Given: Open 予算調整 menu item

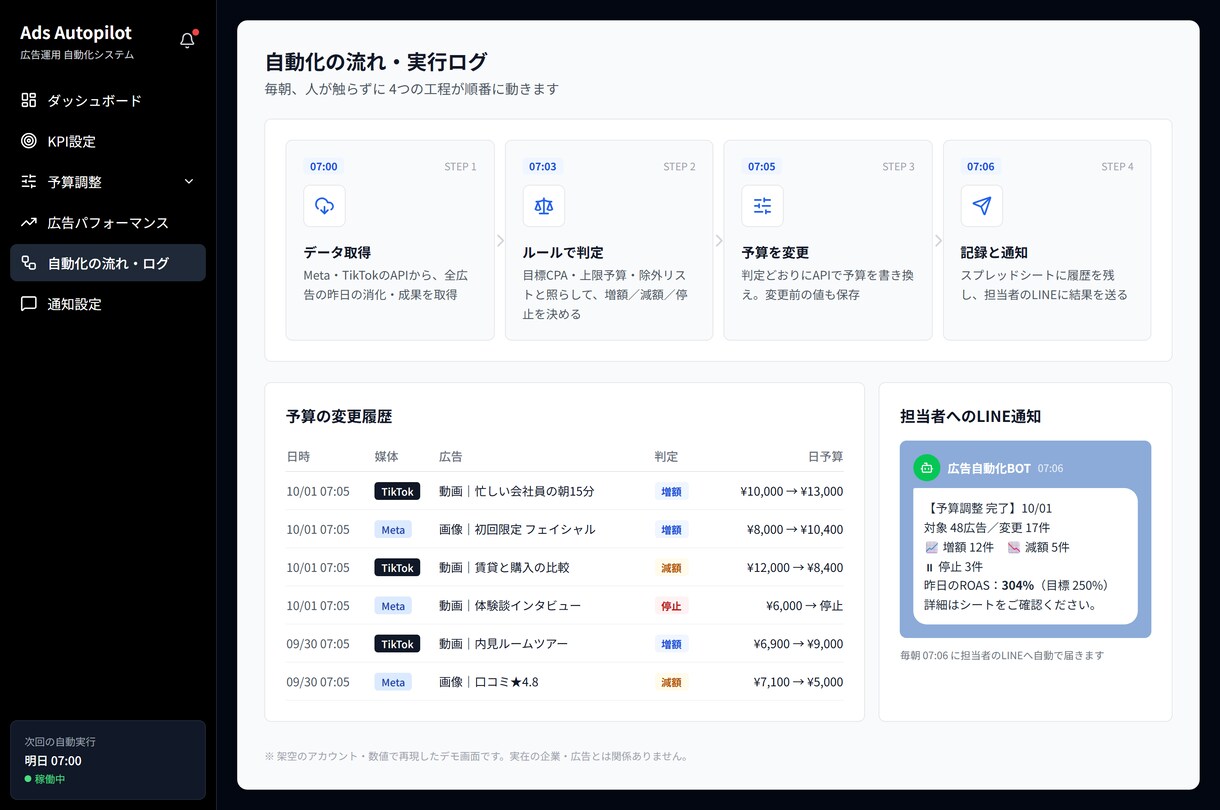Looking at the screenshot, I should click(x=108, y=182).
